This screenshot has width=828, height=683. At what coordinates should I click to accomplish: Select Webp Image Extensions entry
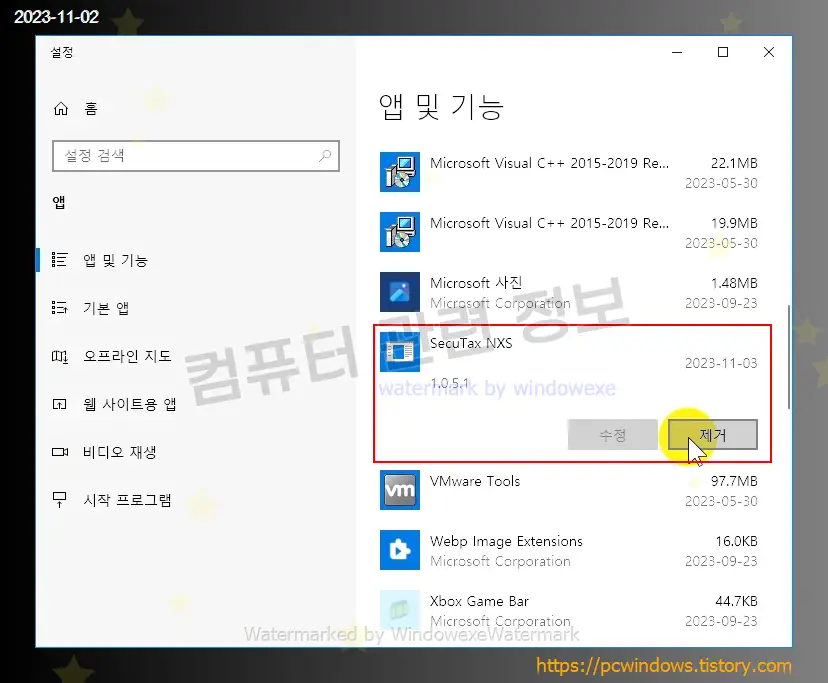pyautogui.click(x=569, y=550)
